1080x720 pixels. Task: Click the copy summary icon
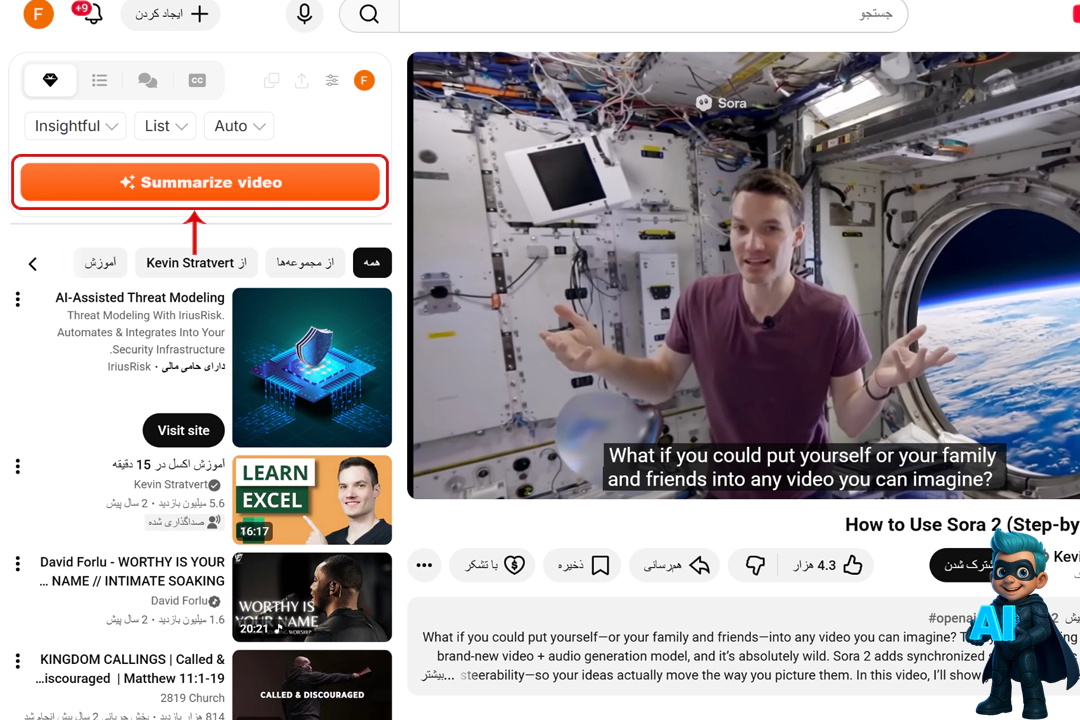pos(271,81)
